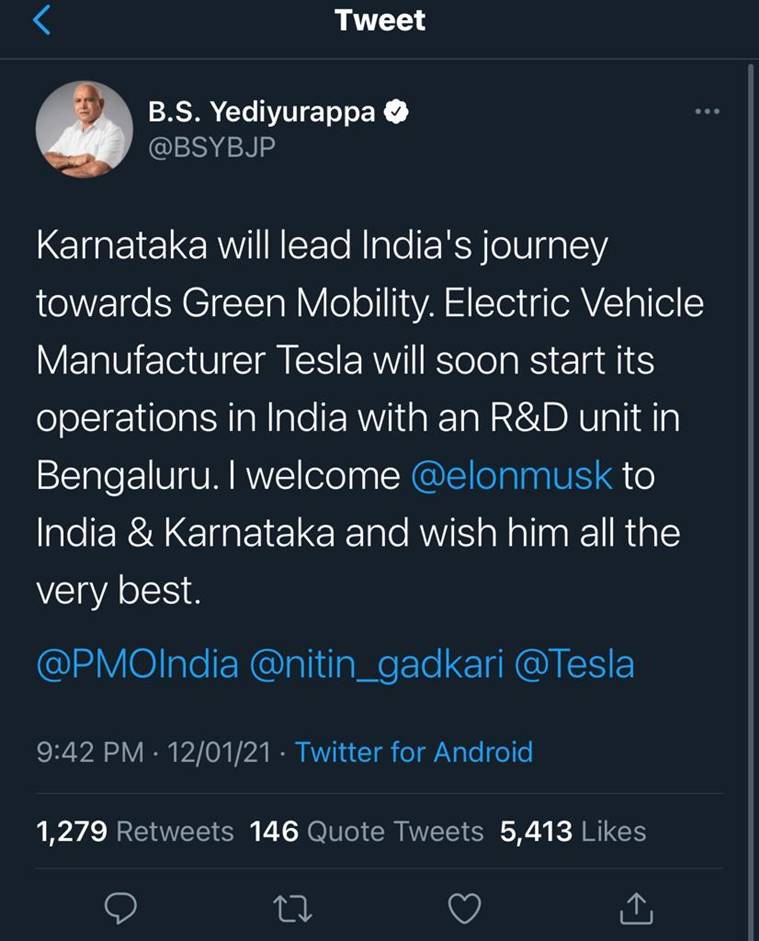
Task: Select the retweet icon below the tweet
Action: [x=290, y=908]
